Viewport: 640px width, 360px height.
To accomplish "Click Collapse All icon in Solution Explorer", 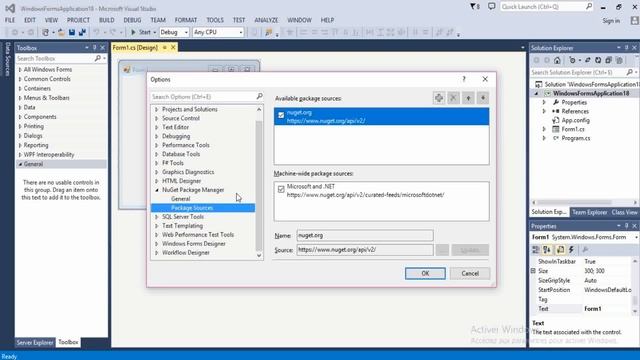I will tap(609, 60).
